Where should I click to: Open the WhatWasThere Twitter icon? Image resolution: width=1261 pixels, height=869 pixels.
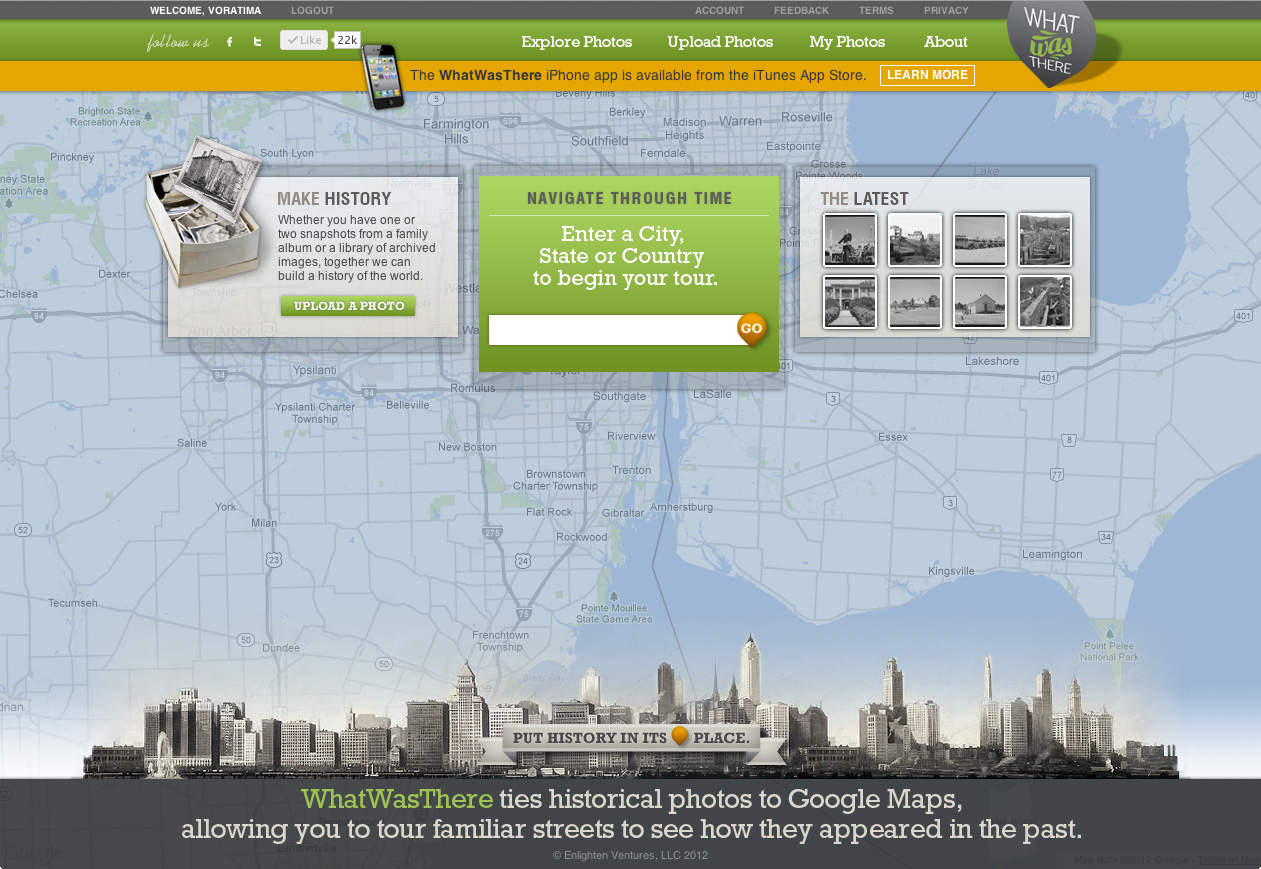click(257, 42)
